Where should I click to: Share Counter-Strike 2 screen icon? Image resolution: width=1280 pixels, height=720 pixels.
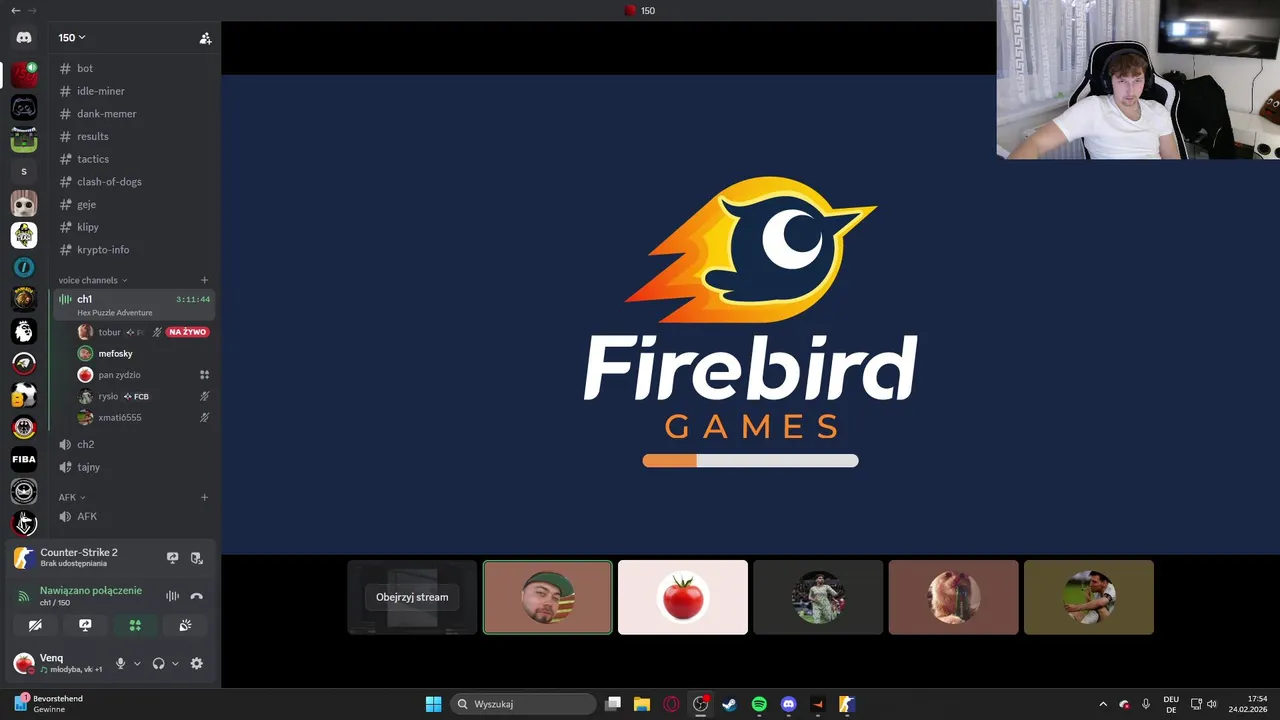pos(172,558)
